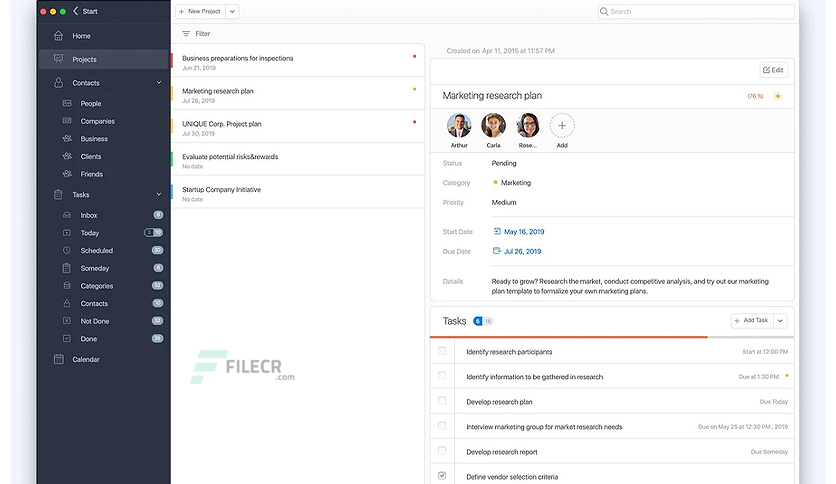The image size is (836, 484).
Task: Select Projects in the sidebar
Action: (x=104, y=59)
